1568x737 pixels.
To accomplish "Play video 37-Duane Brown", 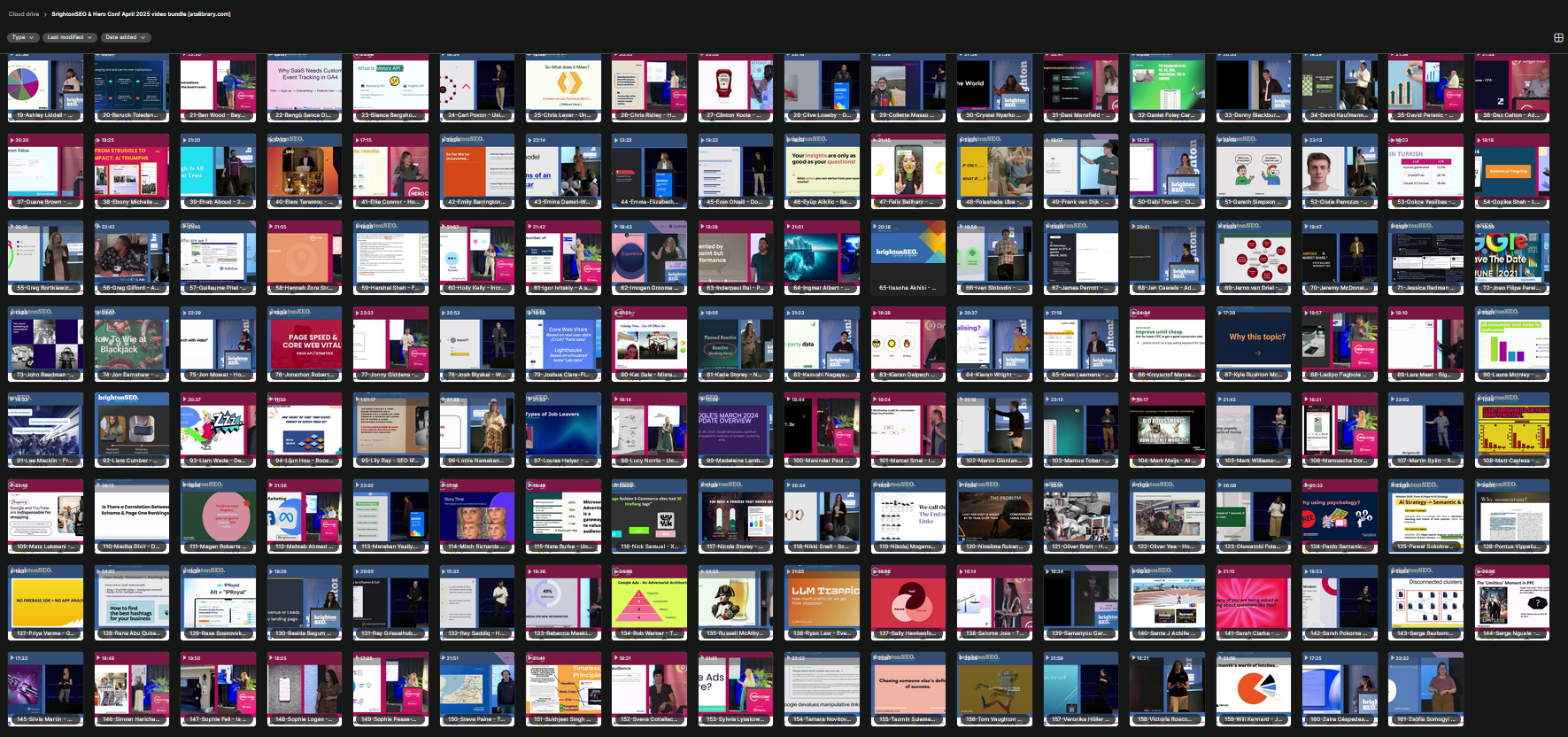I will click(x=45, y=172).
